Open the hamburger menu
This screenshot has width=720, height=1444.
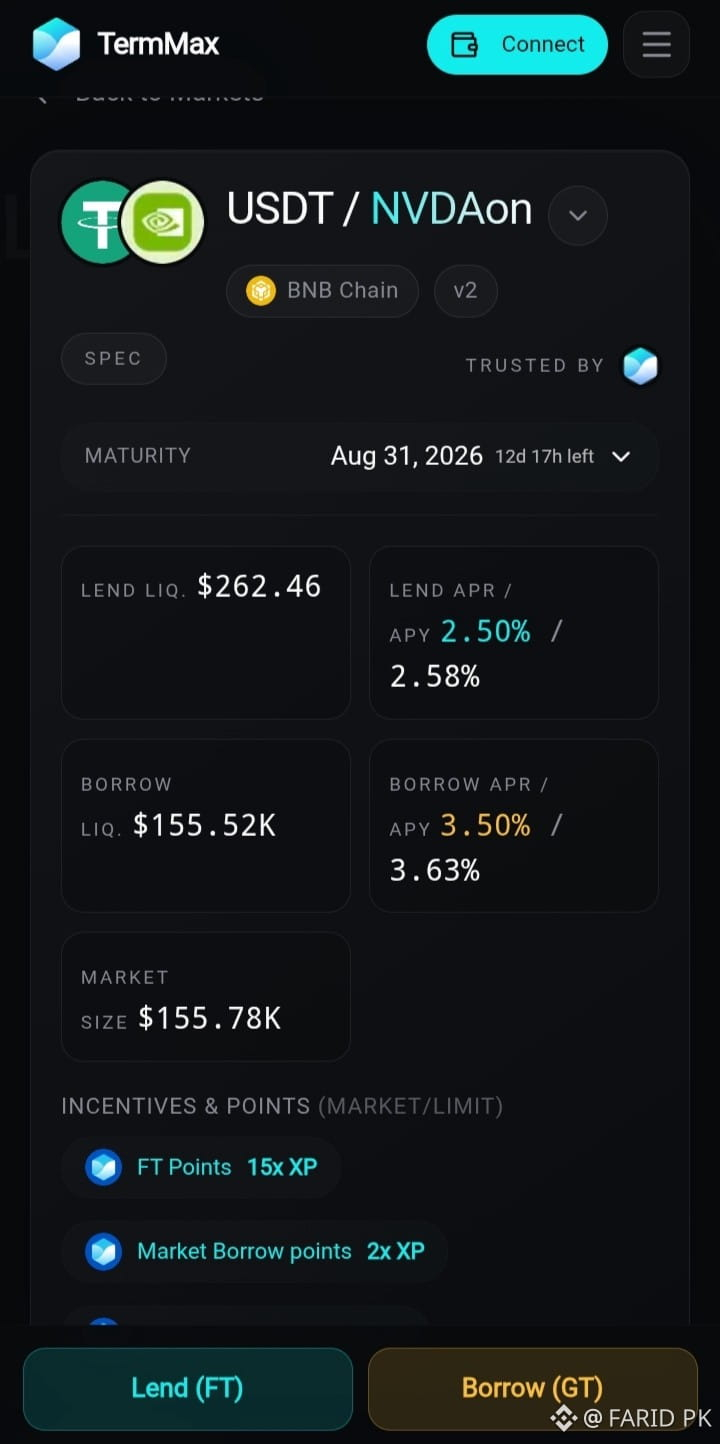pyautogui.click(x=656, y=45)
